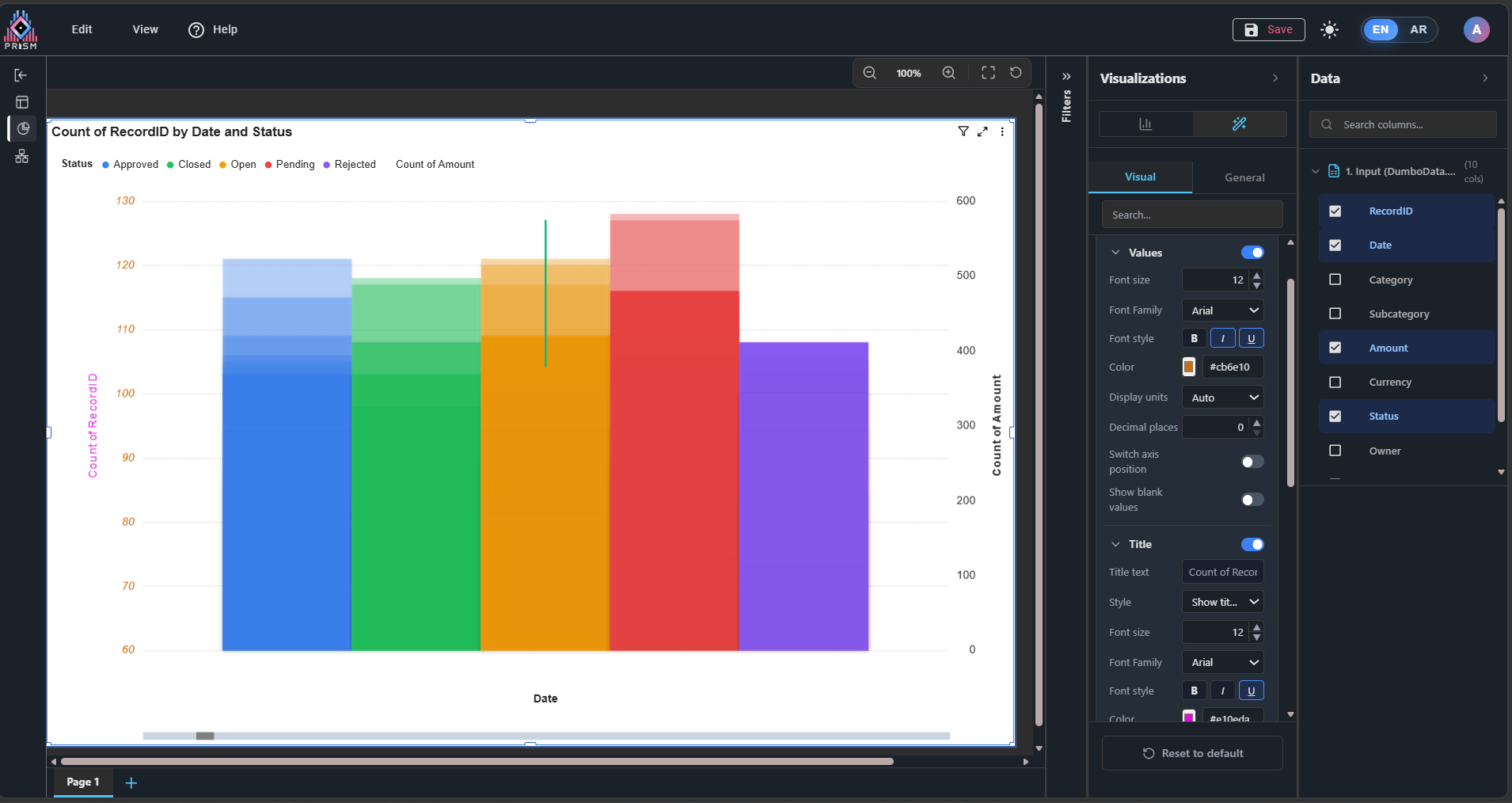Image resolution: width=1512 pixels, height=803 pixels.
Task: Open chart's three-dot more options menu
Action: (1002, 131)
